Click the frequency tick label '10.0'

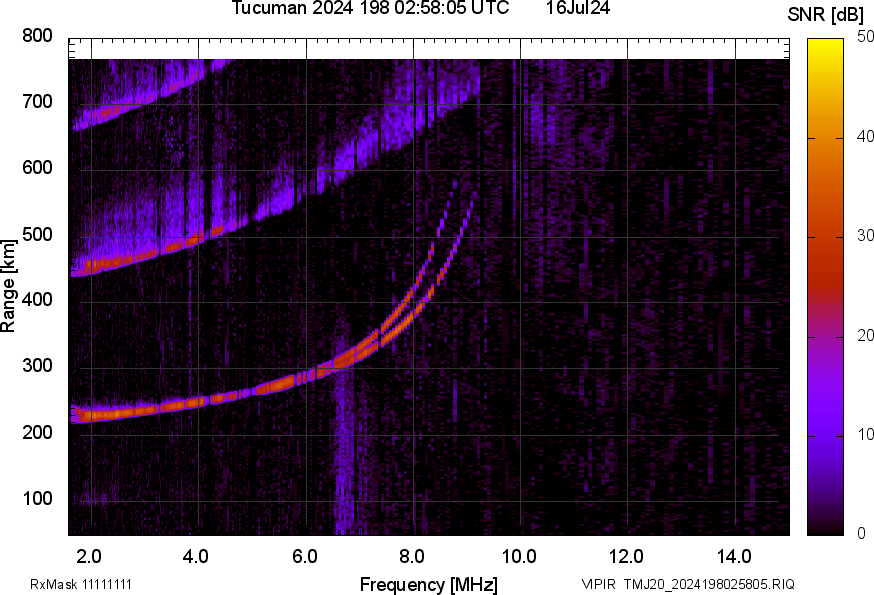point(519,556)
